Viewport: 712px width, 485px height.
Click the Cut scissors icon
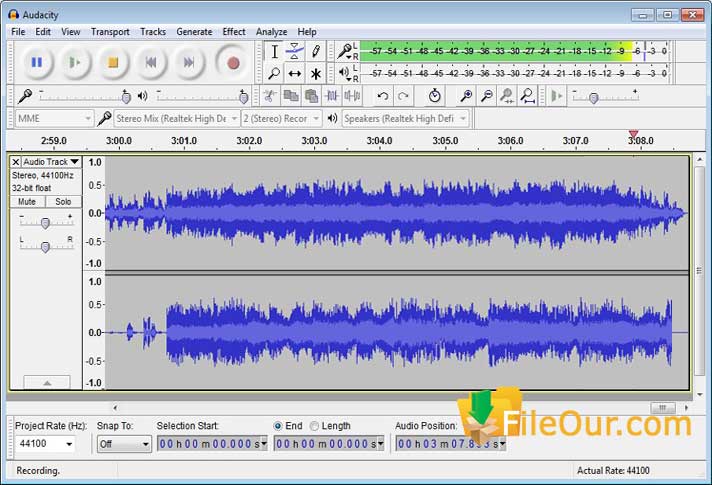coord(270,96)
